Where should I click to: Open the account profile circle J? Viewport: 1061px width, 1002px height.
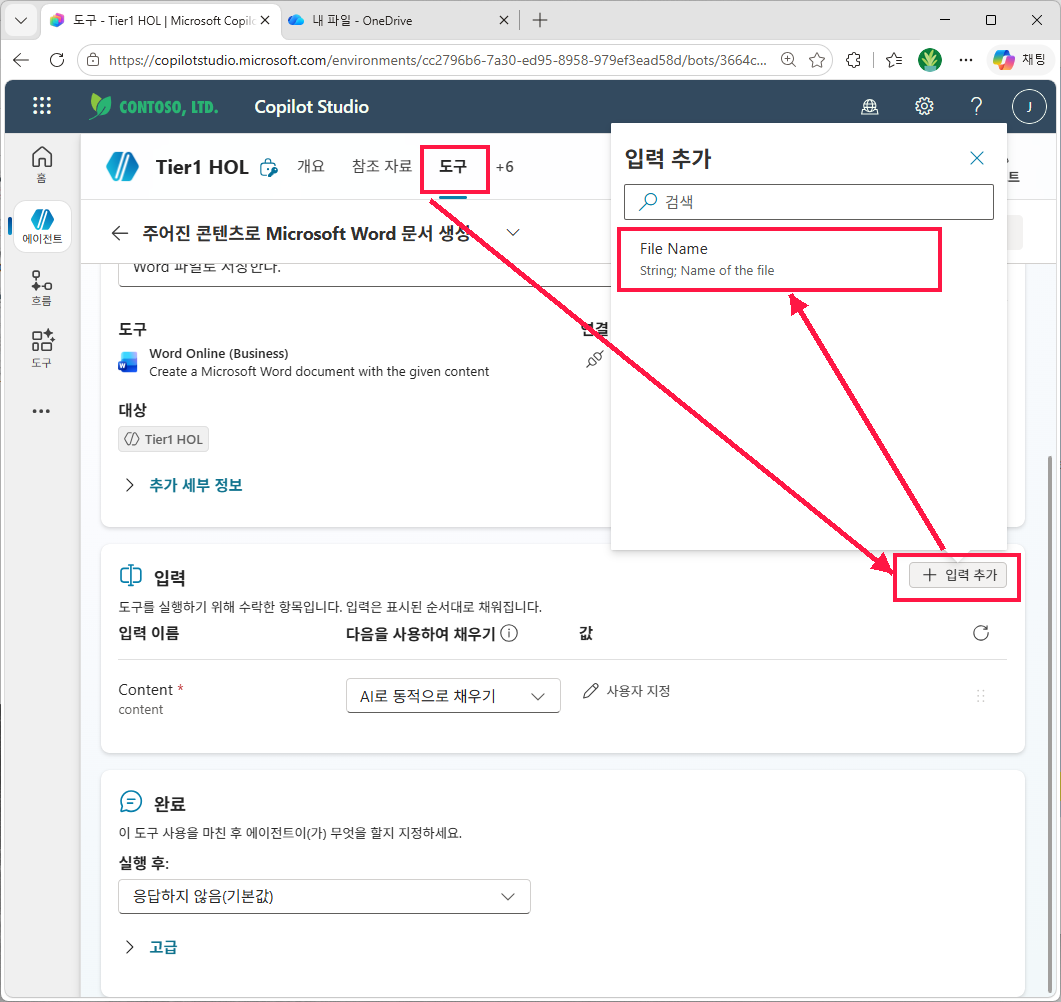click(1029, 106)
